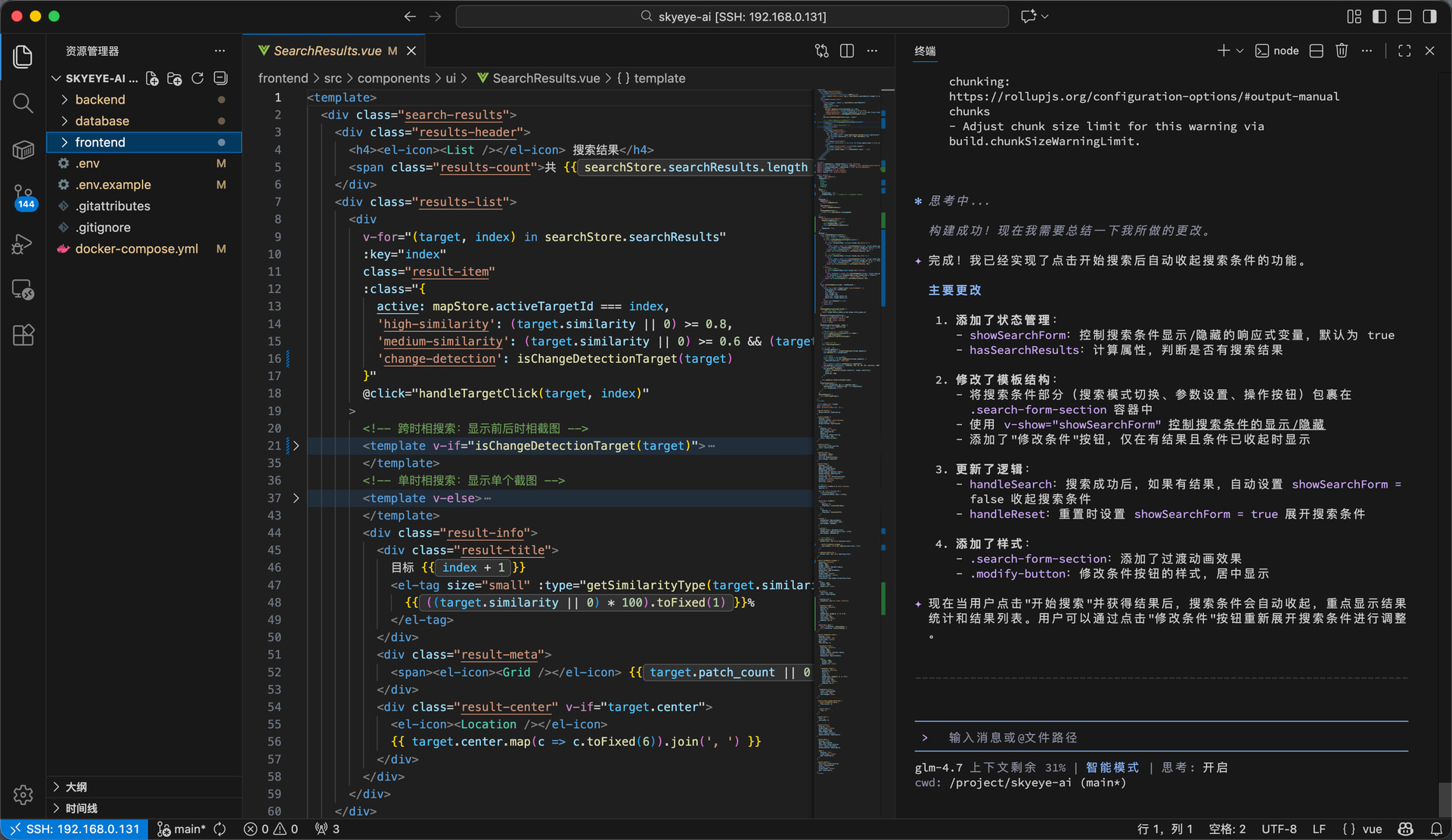Select the 终端 terminal panel tab
Image resolution: width=1452 pixels, height=840 pixels.
point(924,51)
